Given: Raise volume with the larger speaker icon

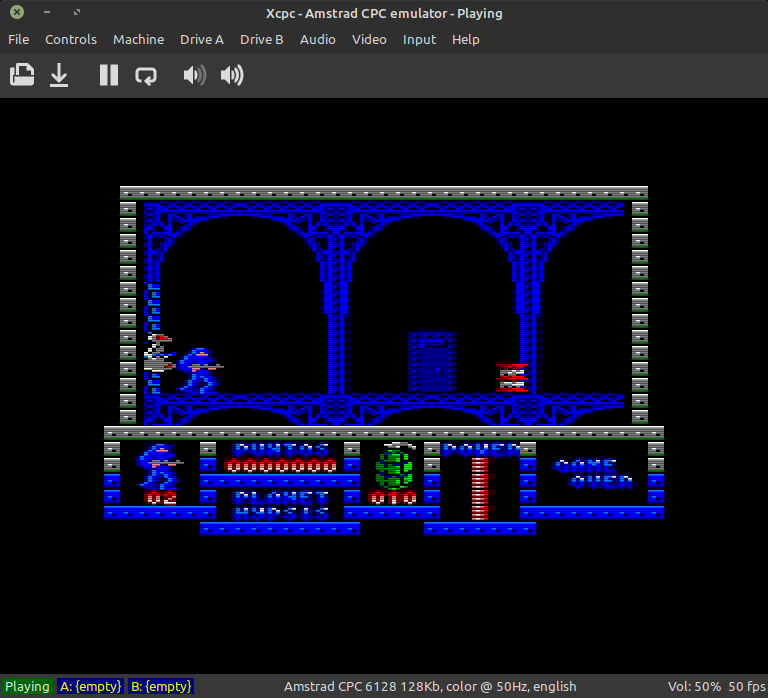Looking at the screenshot, I should click(232, 75).
